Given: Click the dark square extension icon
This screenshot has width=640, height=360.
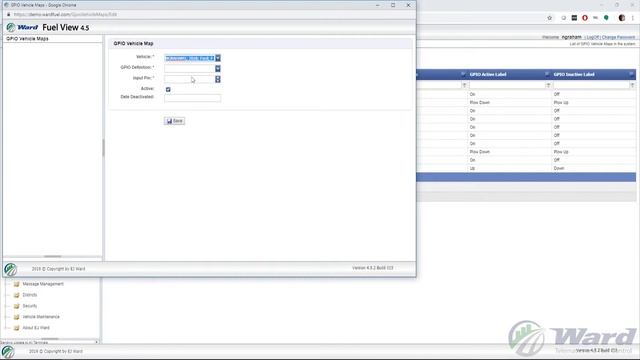Looking at the screenshot, I should (x=574, y=18).
